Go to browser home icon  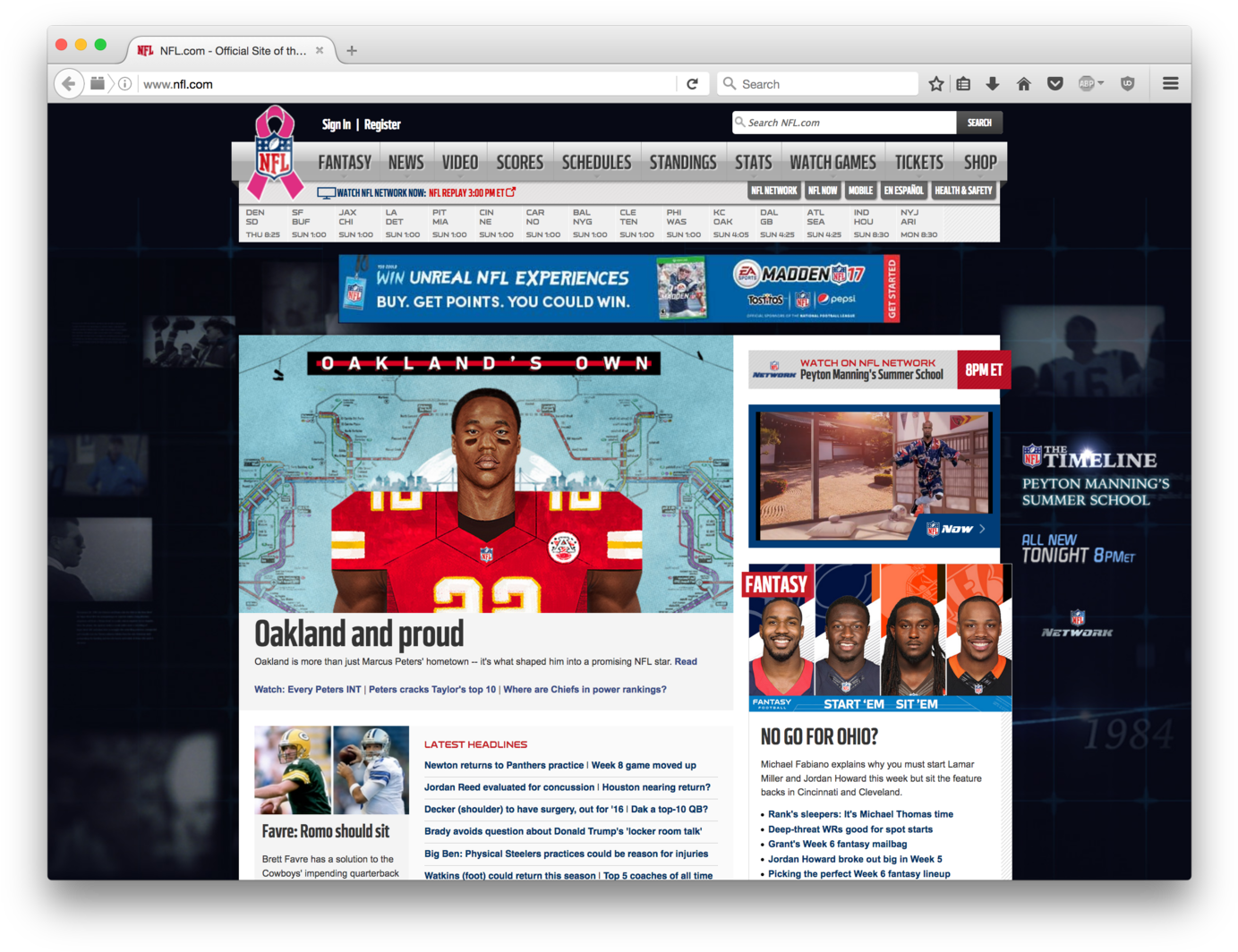(1024, 84)
